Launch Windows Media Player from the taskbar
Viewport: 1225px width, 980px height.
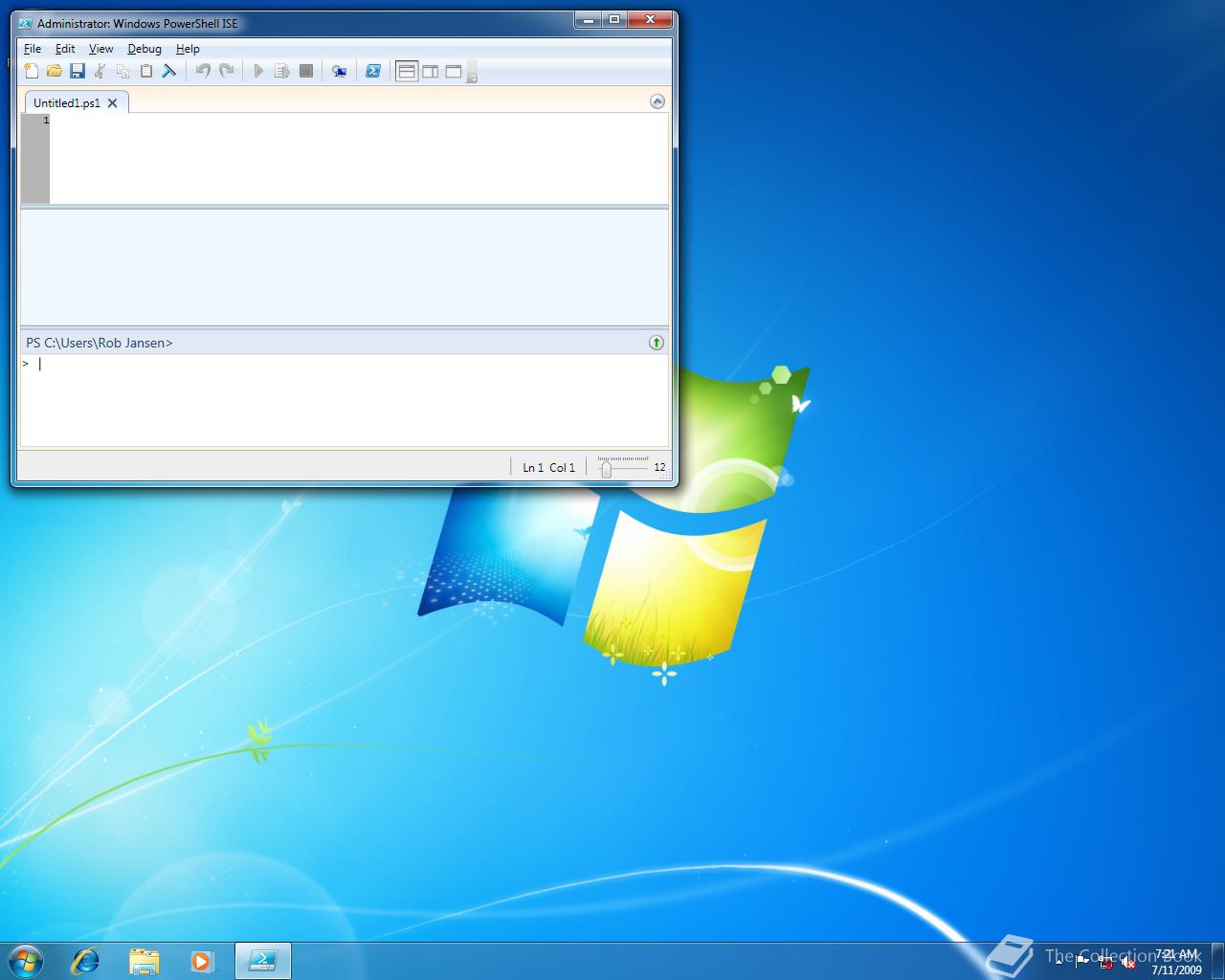pos(202,961)
